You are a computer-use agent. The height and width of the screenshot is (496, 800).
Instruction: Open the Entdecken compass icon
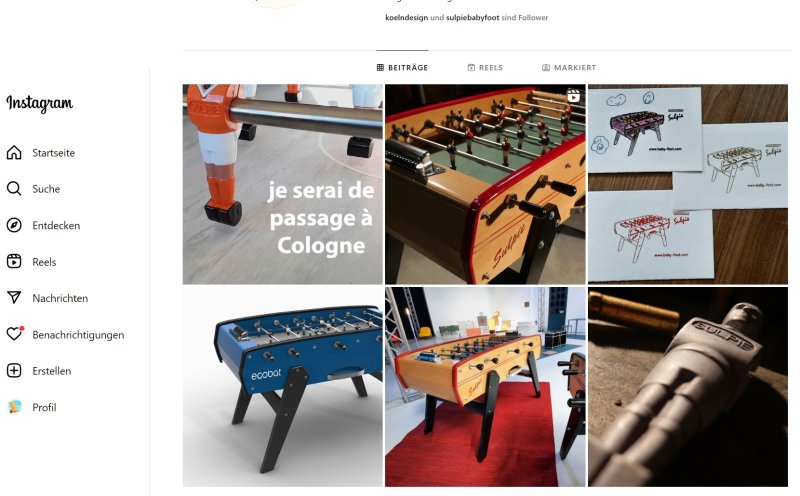(x=14, y=225)
